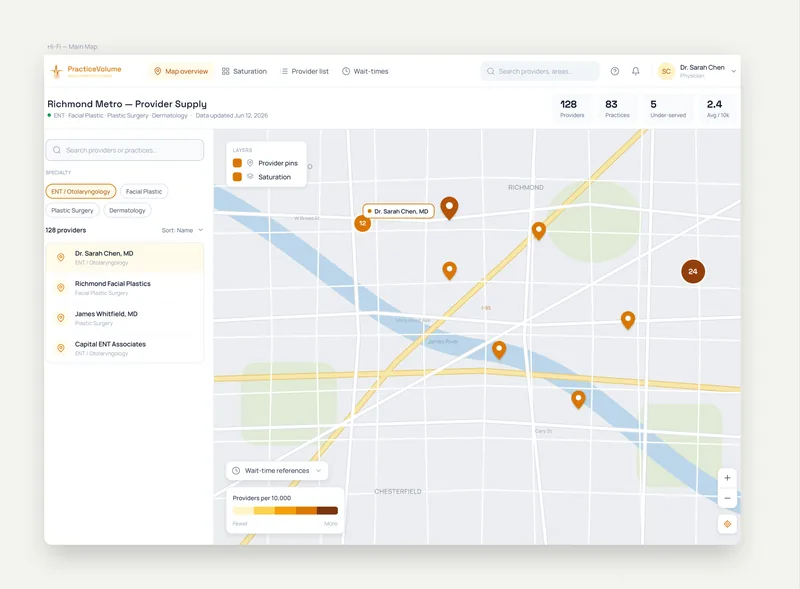Click the Map overview pin icon

pyautogui.click(x=158, y=71)
